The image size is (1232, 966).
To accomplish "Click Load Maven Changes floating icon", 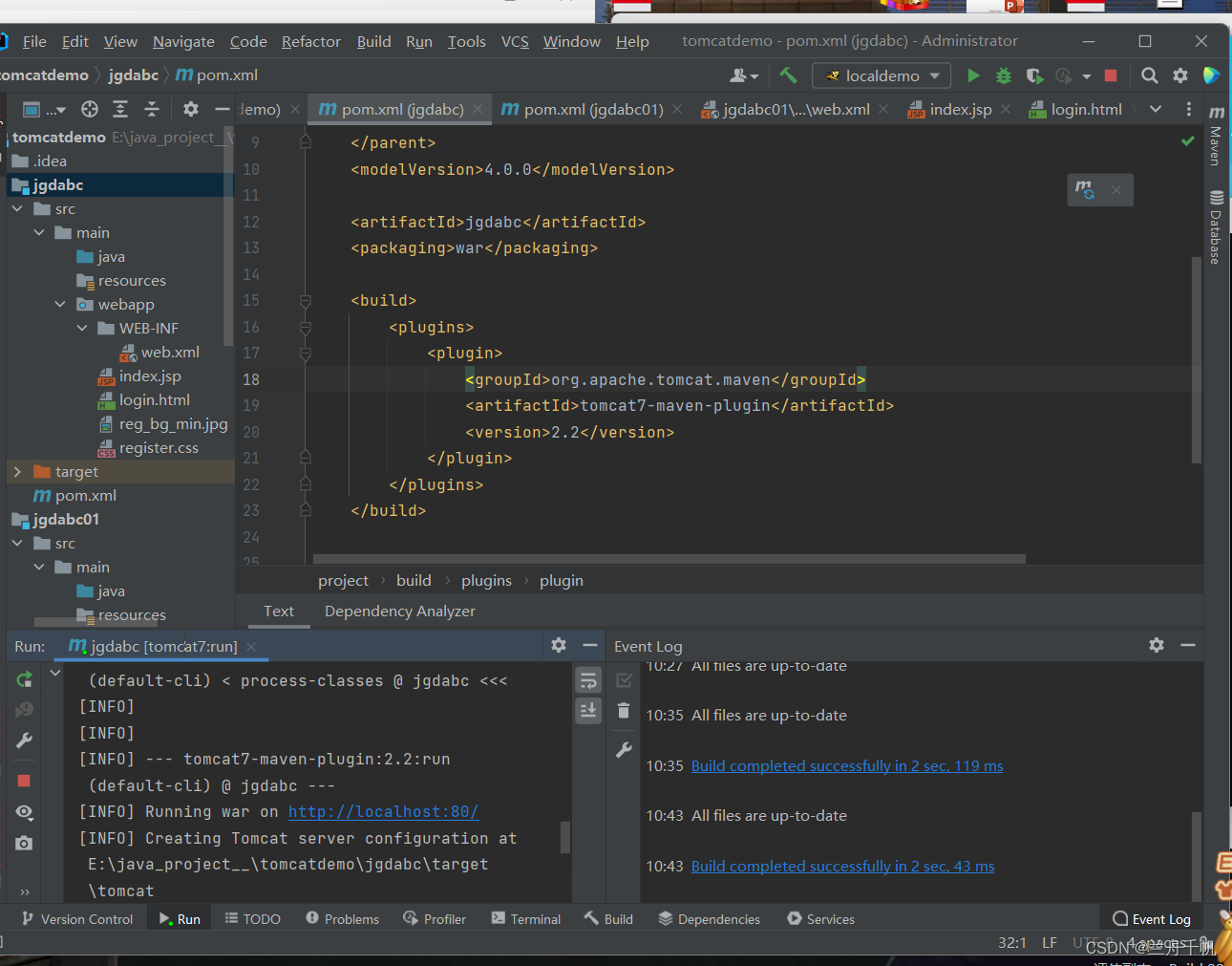I will (1084, 189).
